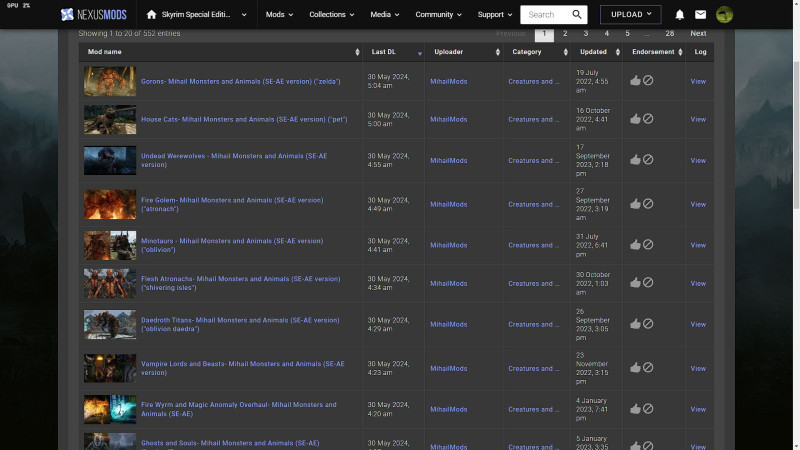Open Creatures category in Daedroth Titans row
The image size is (800, 450).
[533, 324]
